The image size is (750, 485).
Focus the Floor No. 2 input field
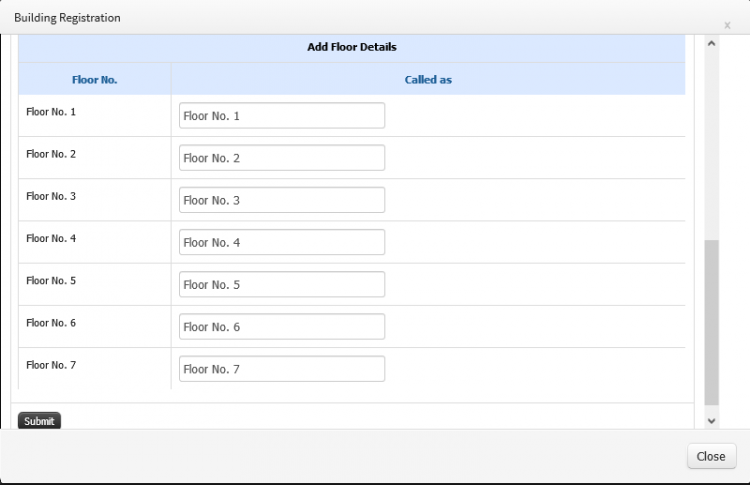coord(282,157)
